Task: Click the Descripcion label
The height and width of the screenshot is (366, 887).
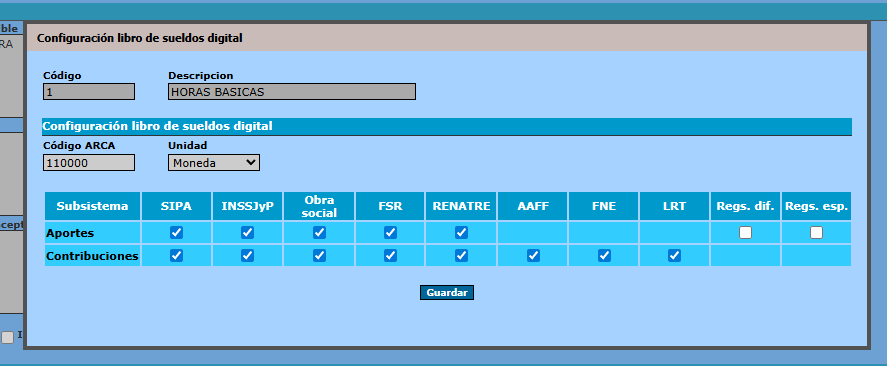Action: [x=201, y=75]
